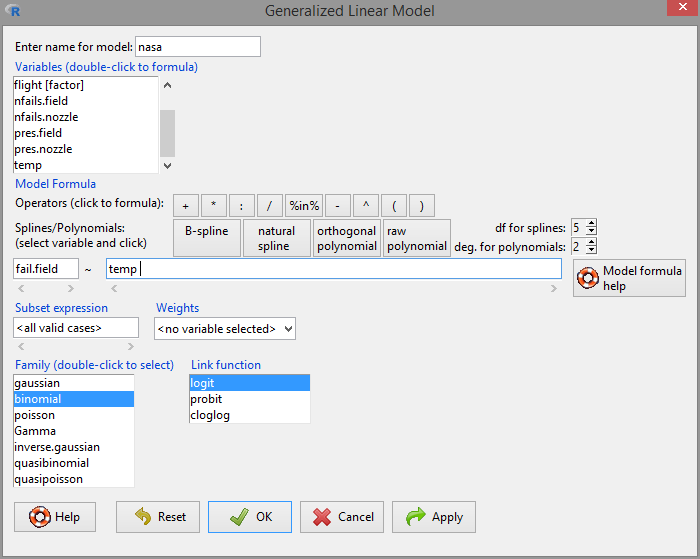Insert an opening parenthesis into formula
This screenshot has width=700, height=559.
pyautogui.click(x=394, y=206)
